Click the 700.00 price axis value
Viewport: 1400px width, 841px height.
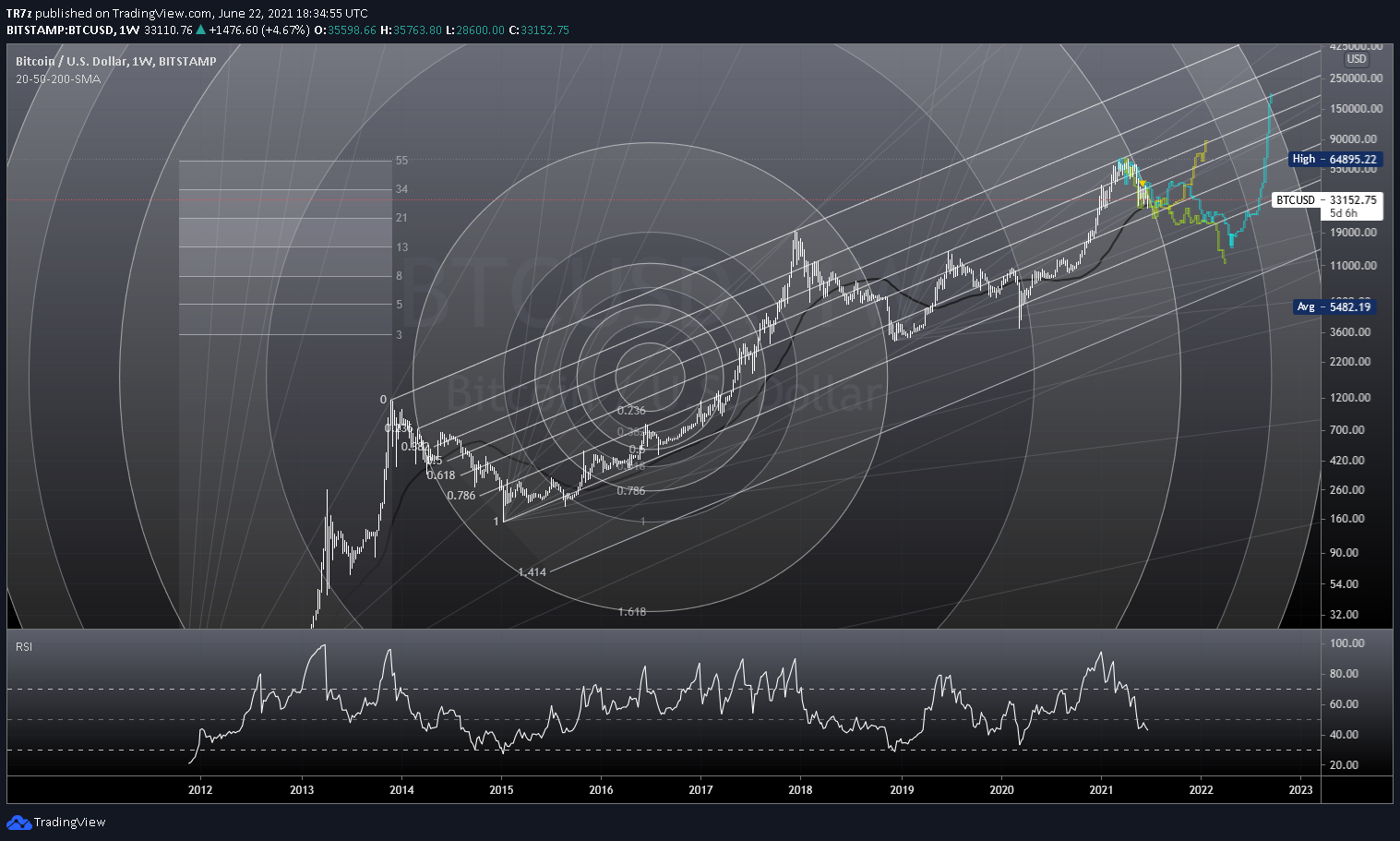[1347, 430]
